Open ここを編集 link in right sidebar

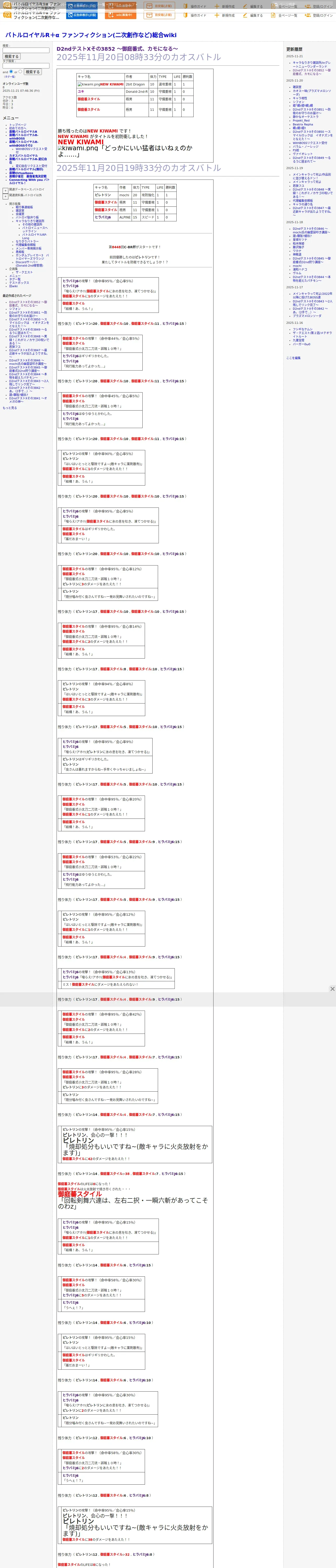[x=293, y=358]
